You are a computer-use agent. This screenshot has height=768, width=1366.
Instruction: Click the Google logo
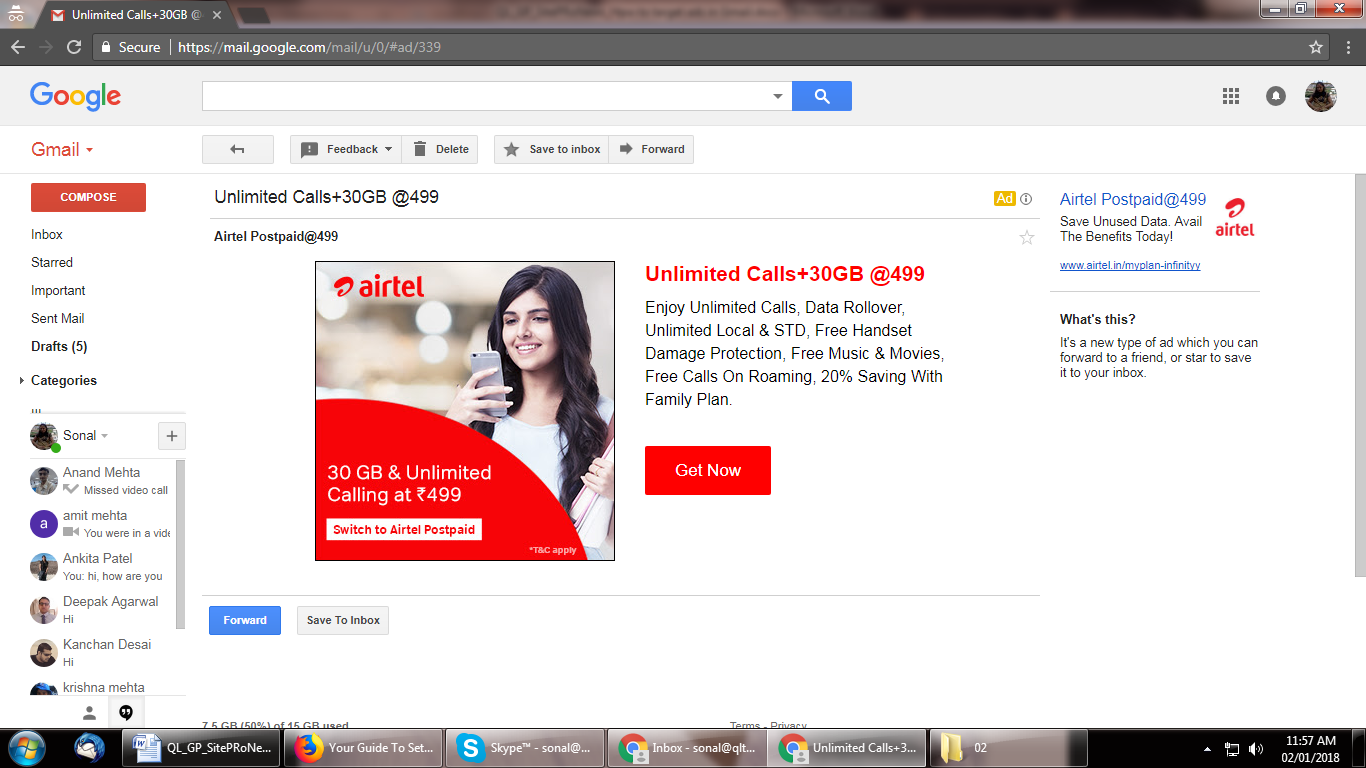click(x=75, y=96)
